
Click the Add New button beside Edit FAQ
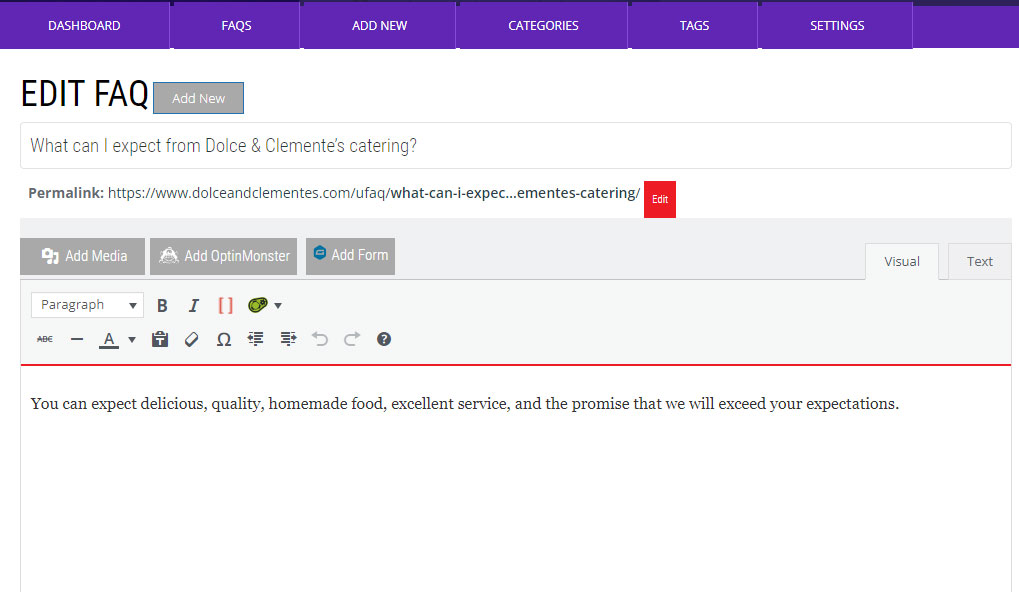[198, 98]
